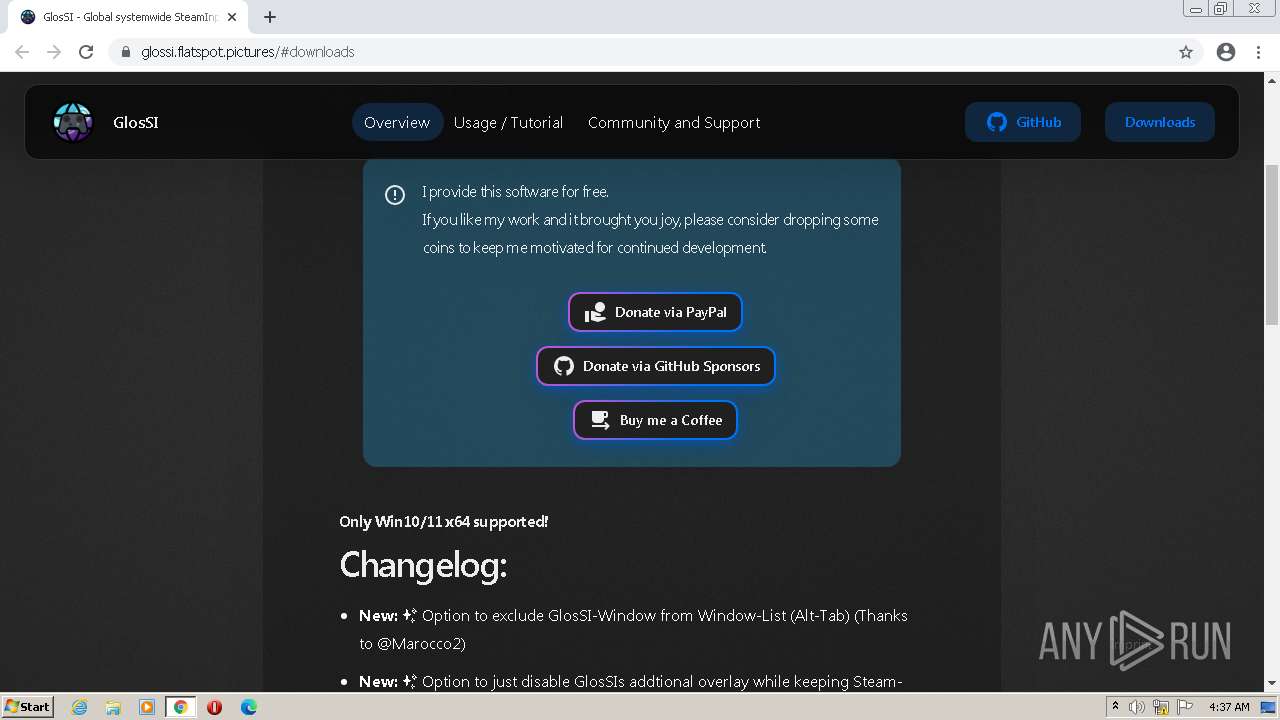Open File Explorer from taskbar
Image resolution: width=1280 pixels, height=720 pixels.
[113, 707]
